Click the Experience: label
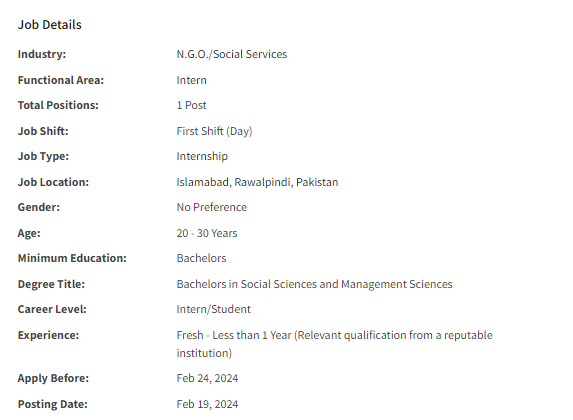The image size is (573, 420). (x=48, y=335)
